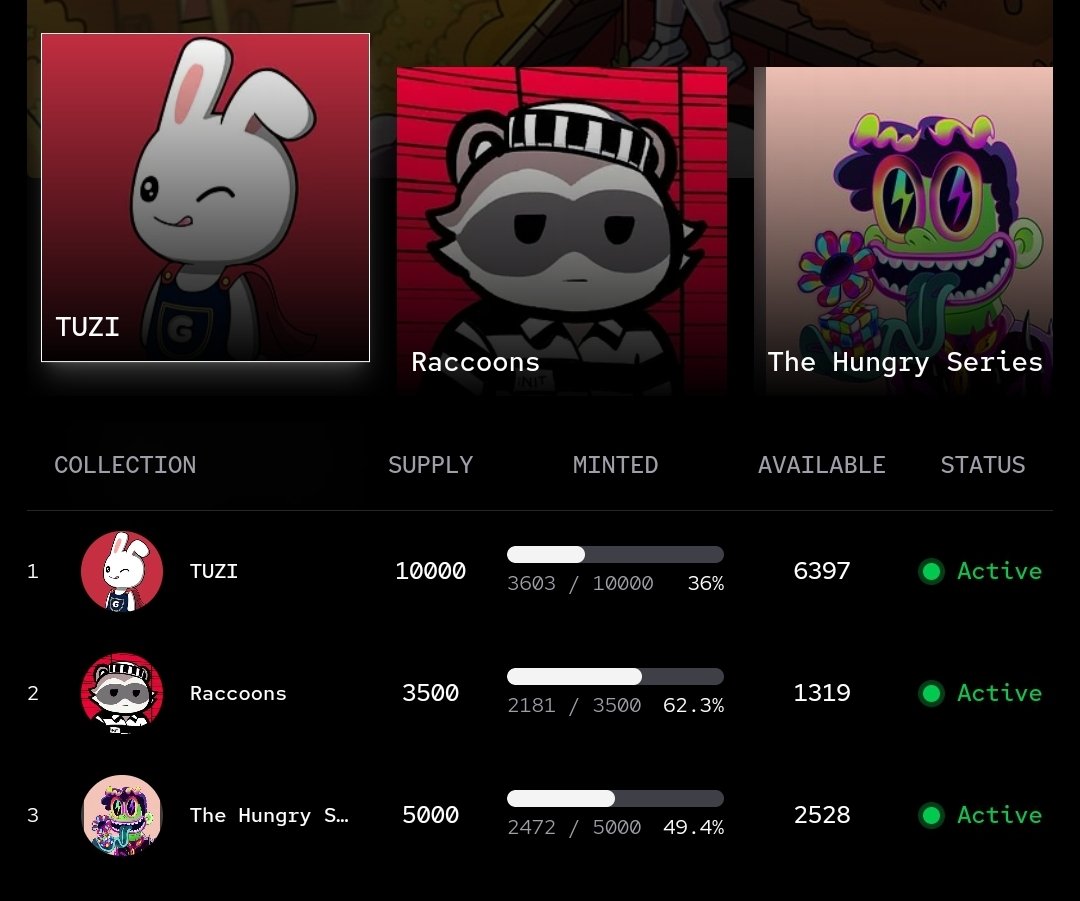The height and width of the screenshot is (901, 1080).
Task: Open The Hungry Series featured card
Action: (903, 231)
